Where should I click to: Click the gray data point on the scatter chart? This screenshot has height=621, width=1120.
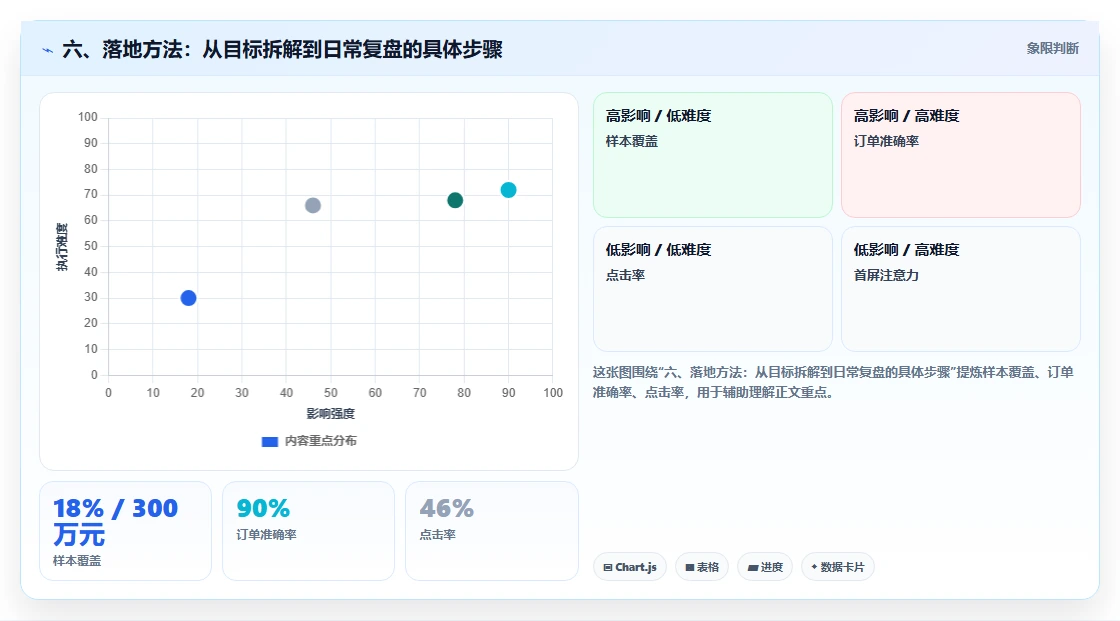point(313,206)
